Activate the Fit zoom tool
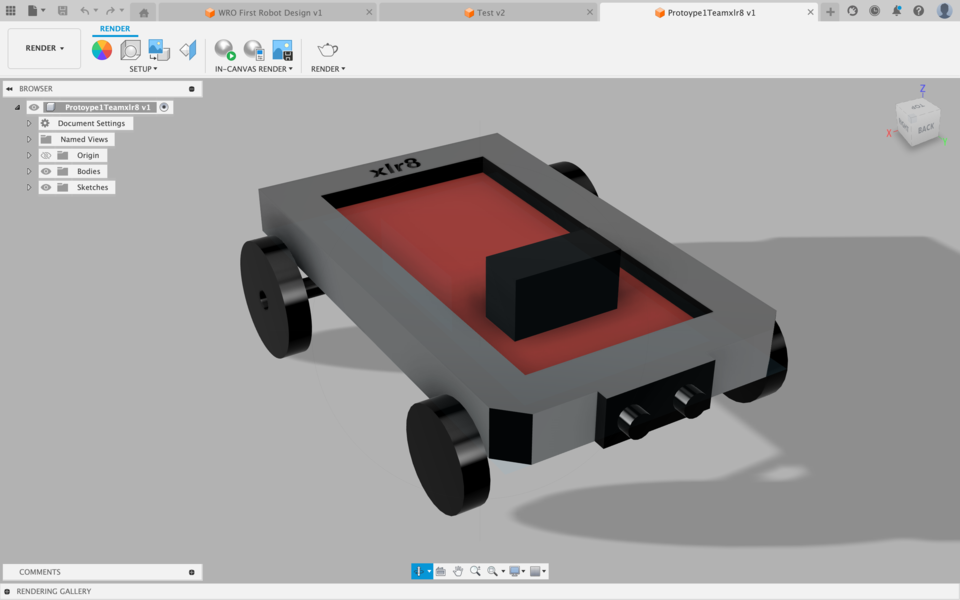 pyautogui.click(x=494, y=571)
